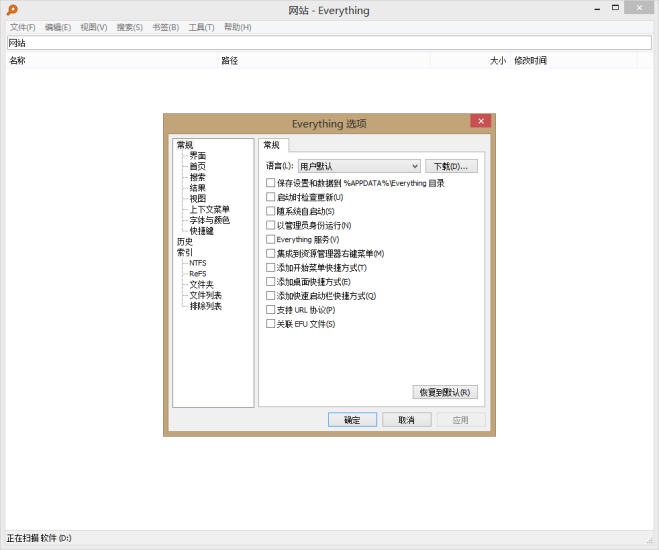Select 常规 in the options tree
659x550 pixels.
click(x=185, y=145)
